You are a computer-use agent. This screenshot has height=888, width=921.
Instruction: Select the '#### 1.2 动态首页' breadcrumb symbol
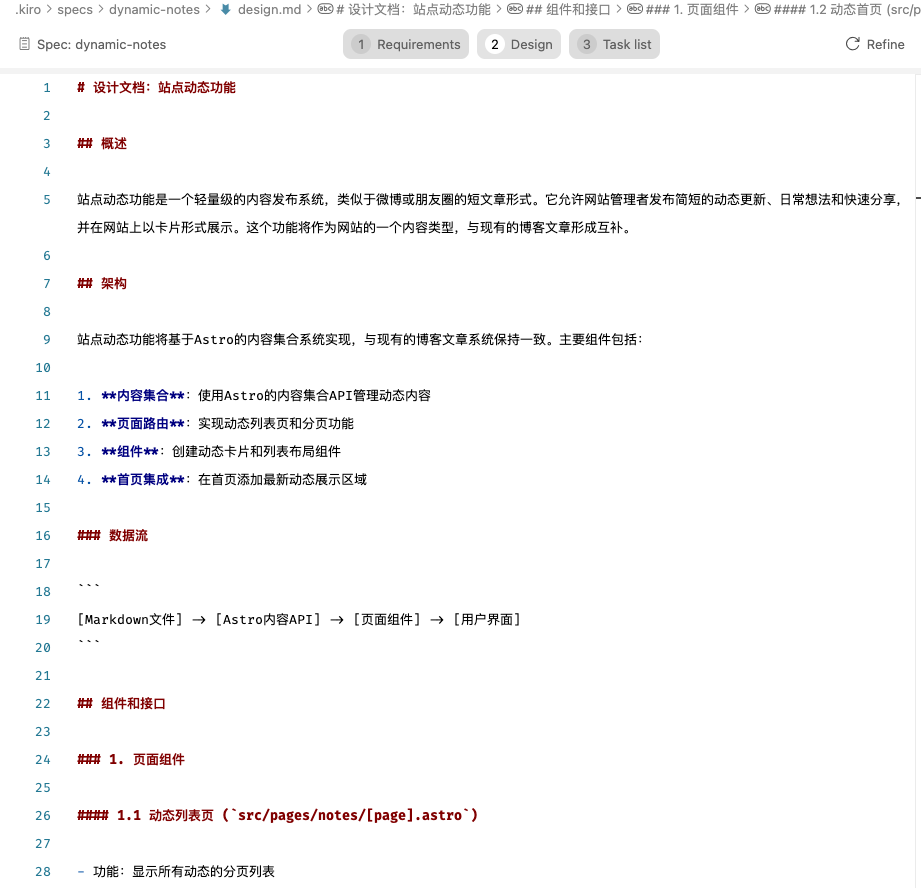(x=847, y=9)
